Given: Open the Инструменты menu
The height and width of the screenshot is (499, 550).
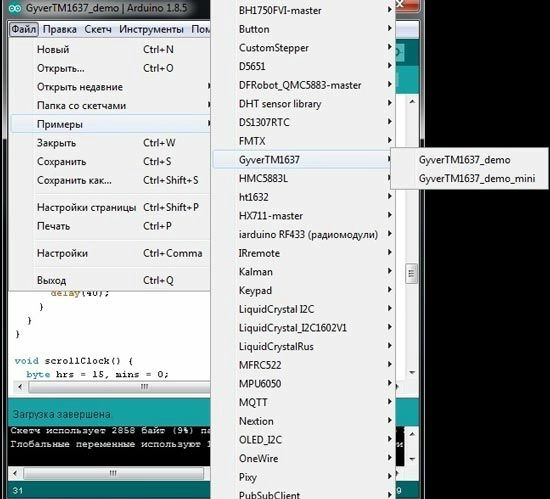Looking at the screenshot, I should tap(151, 29).
